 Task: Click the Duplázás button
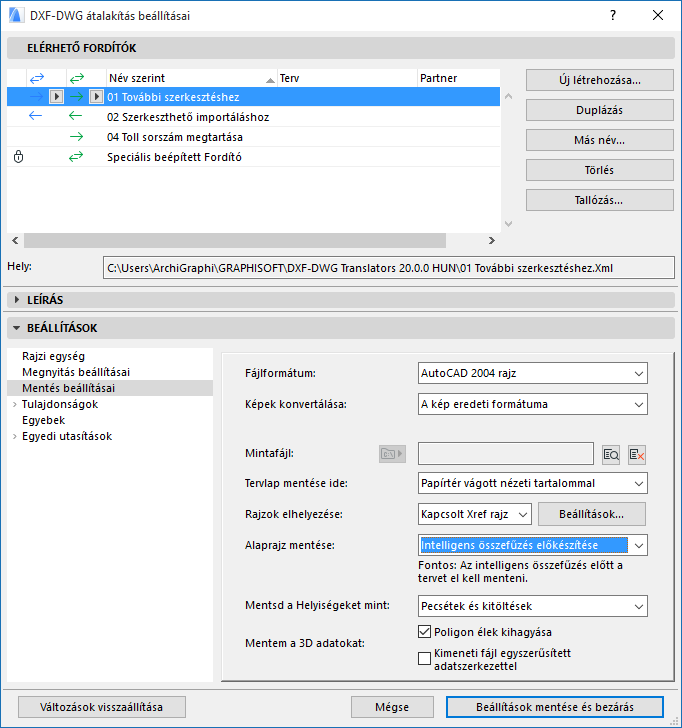pyautogui.click(x=599, y=110)
